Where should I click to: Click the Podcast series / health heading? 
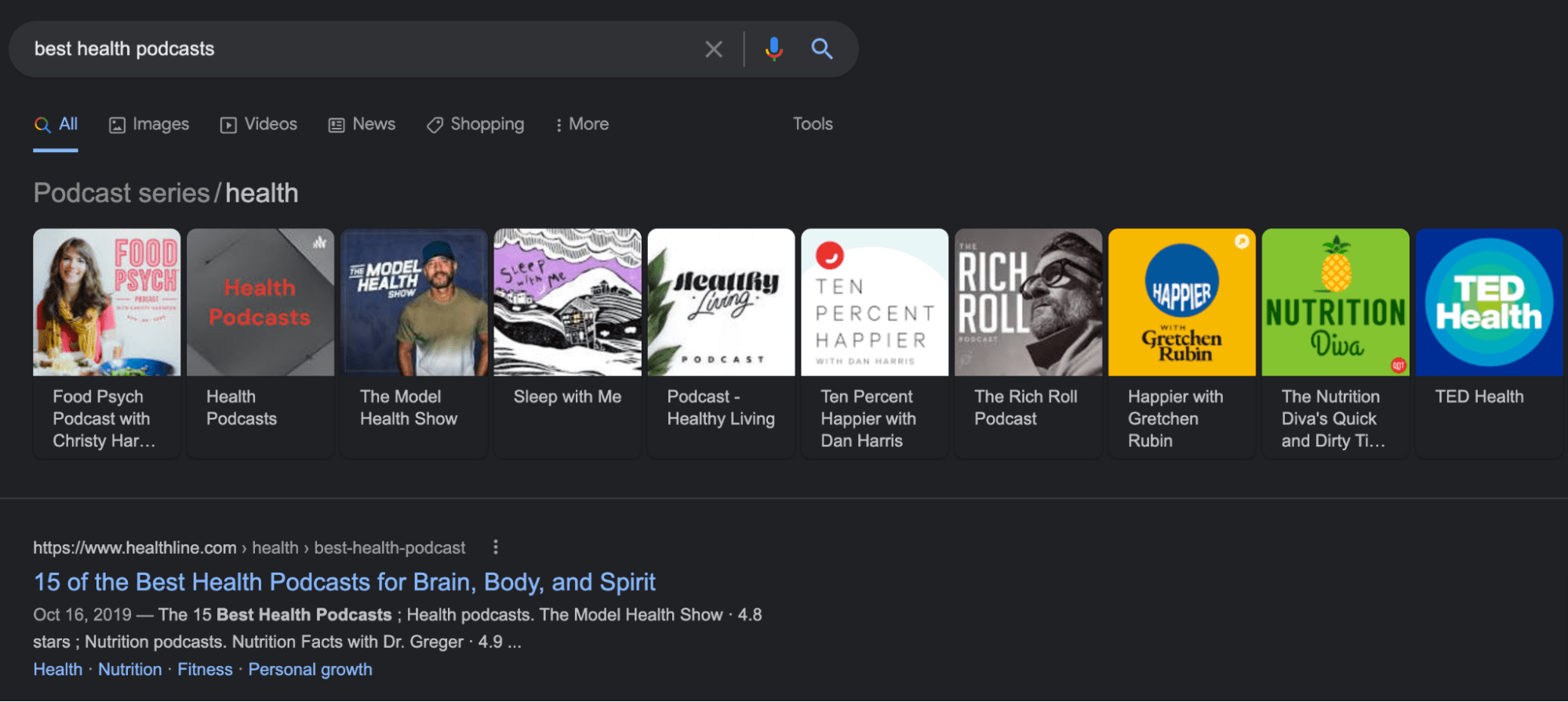tap(166, 193)
